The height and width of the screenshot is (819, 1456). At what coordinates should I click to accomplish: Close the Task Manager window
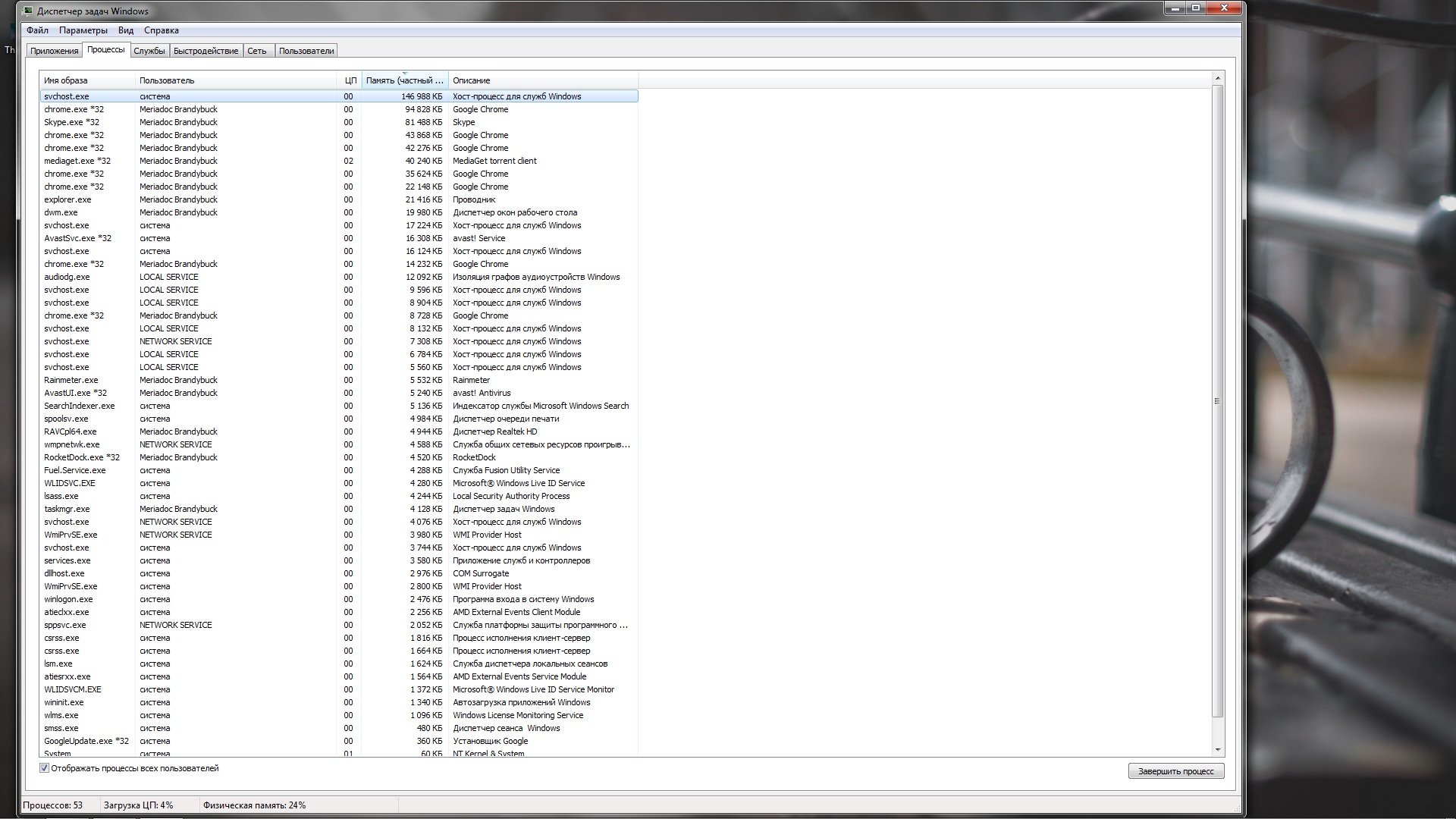click(1224, 8)
